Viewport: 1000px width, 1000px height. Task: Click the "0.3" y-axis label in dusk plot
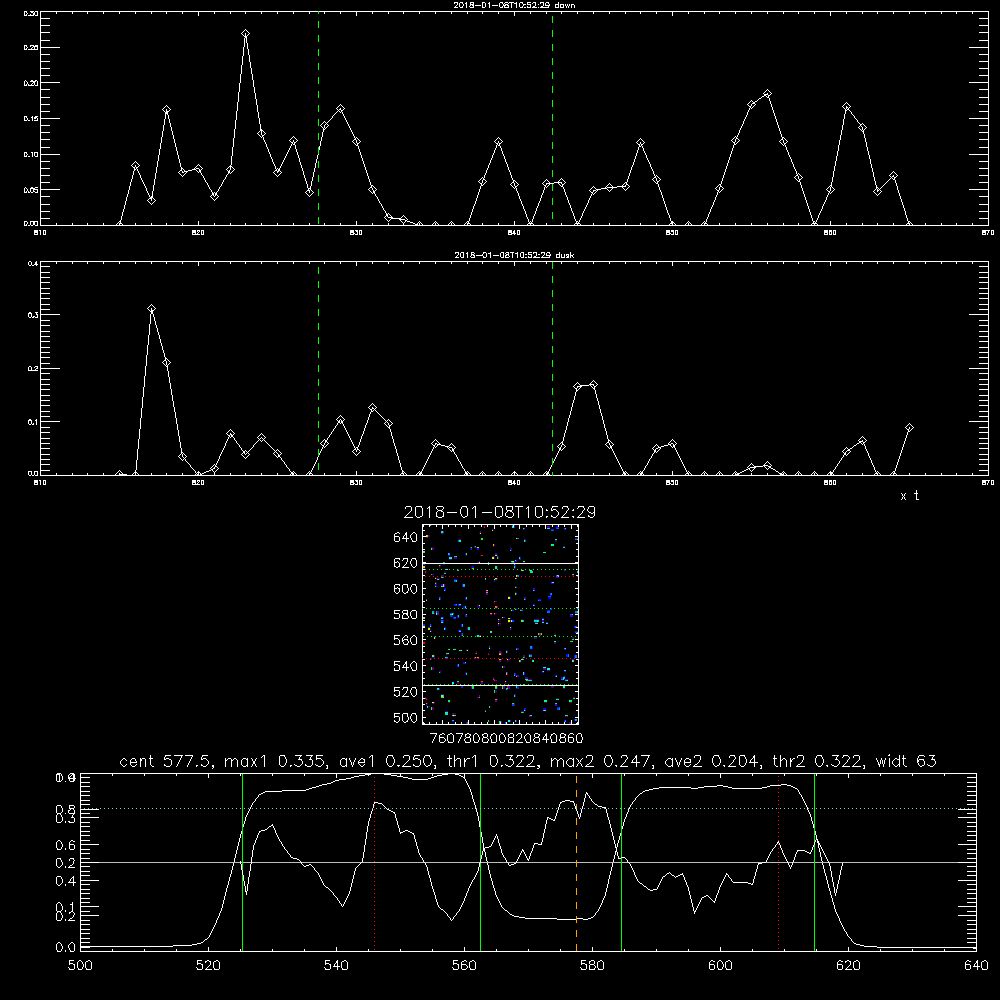tap(33, 315)
